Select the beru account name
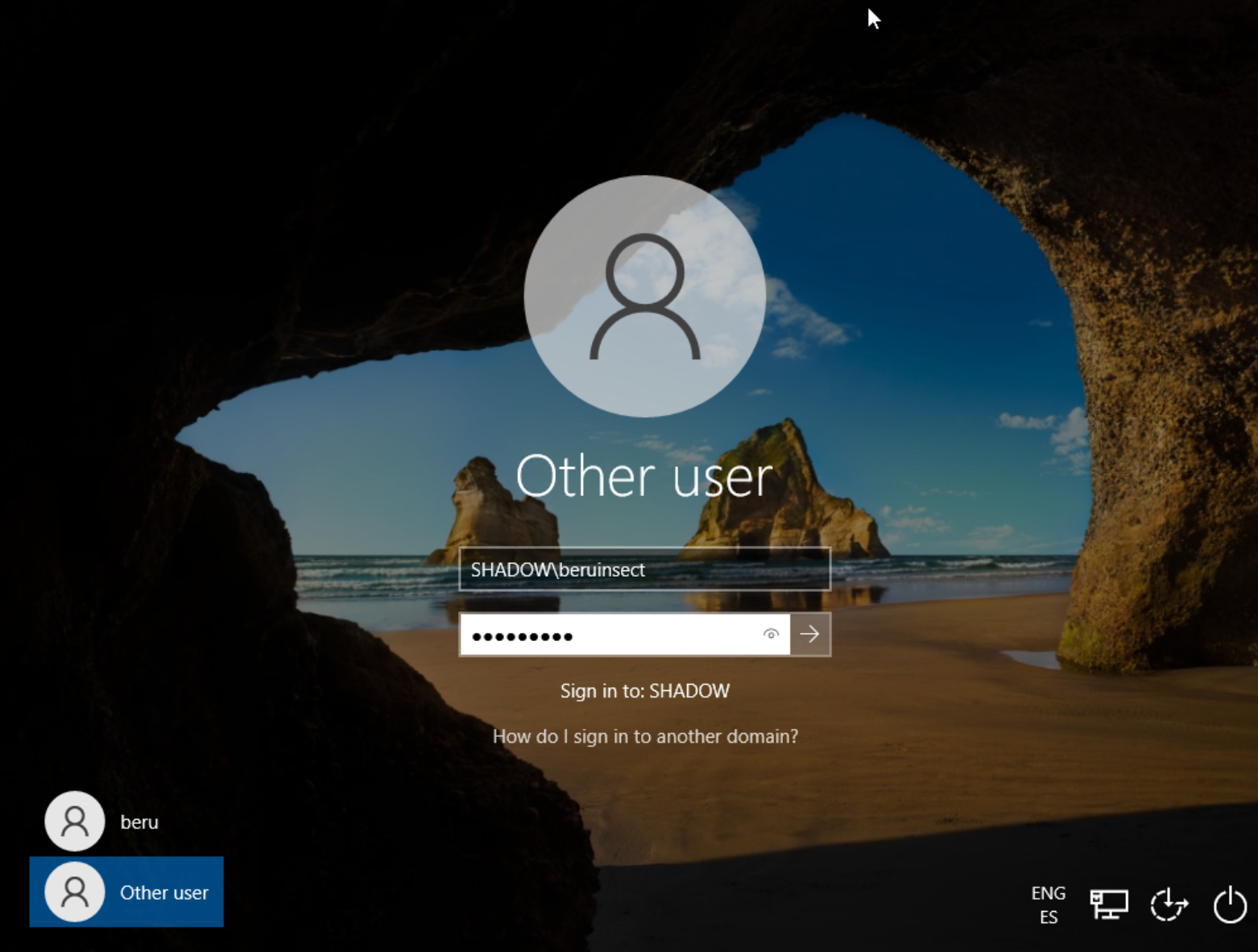1258x952 pixels. coord(139,822)
